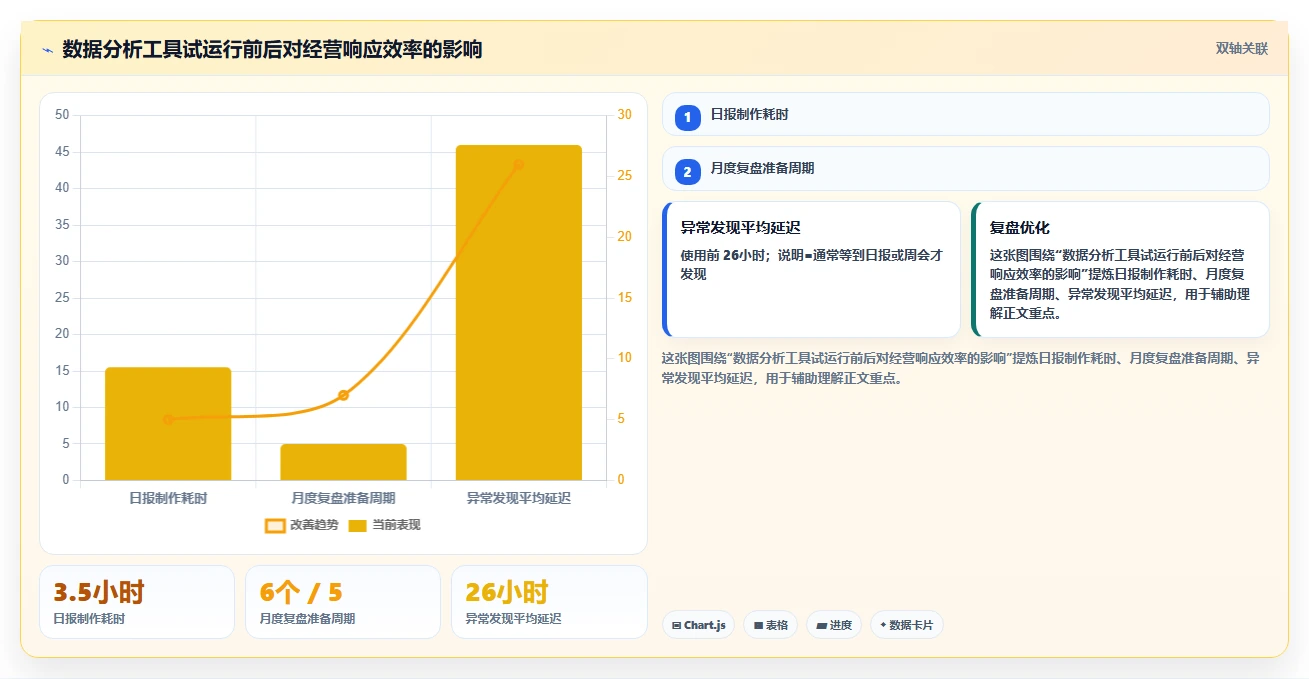Open the 复盘优化 info card
Image resolution: width=1309 pixels, height=679 pixels.
[1120, 270]
